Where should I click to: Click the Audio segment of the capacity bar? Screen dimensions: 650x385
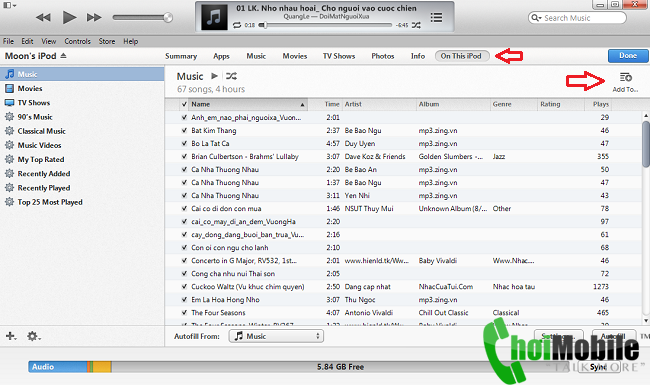pos(58,367)
